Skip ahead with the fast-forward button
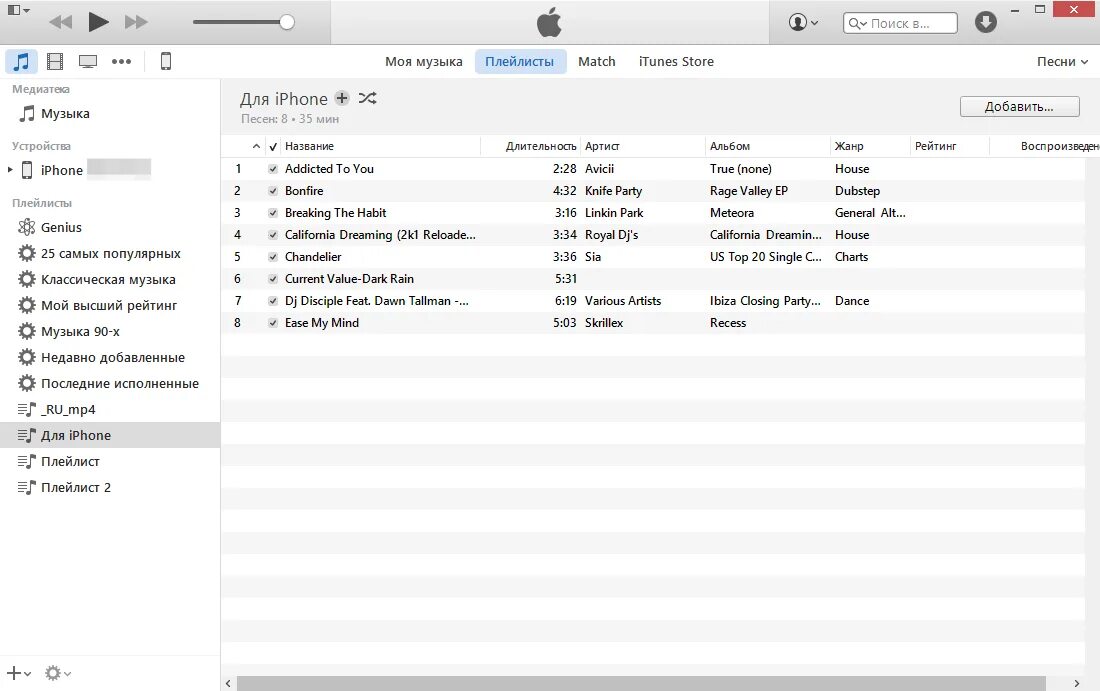 pyautogui.click(x=136, y=22)
